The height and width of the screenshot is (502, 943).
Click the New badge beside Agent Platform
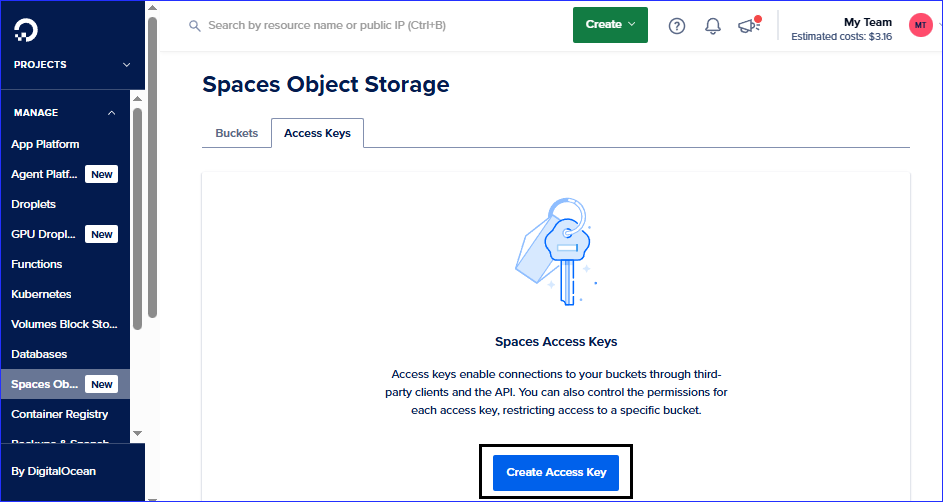click(102, 174)
